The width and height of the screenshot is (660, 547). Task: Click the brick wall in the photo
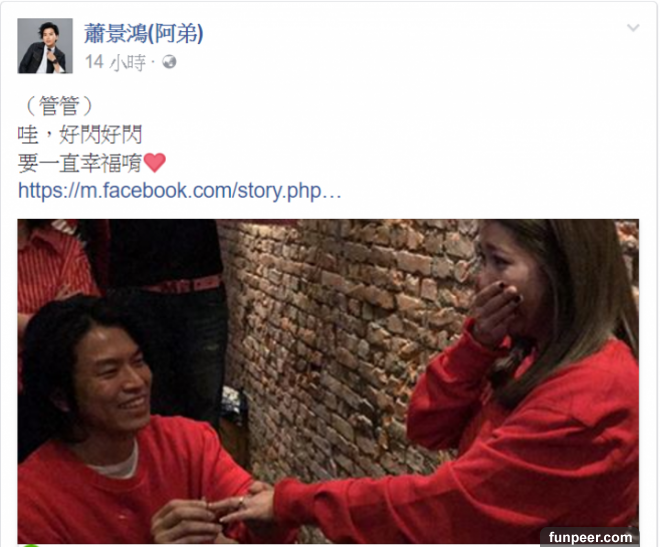click(x=349, y=337)
